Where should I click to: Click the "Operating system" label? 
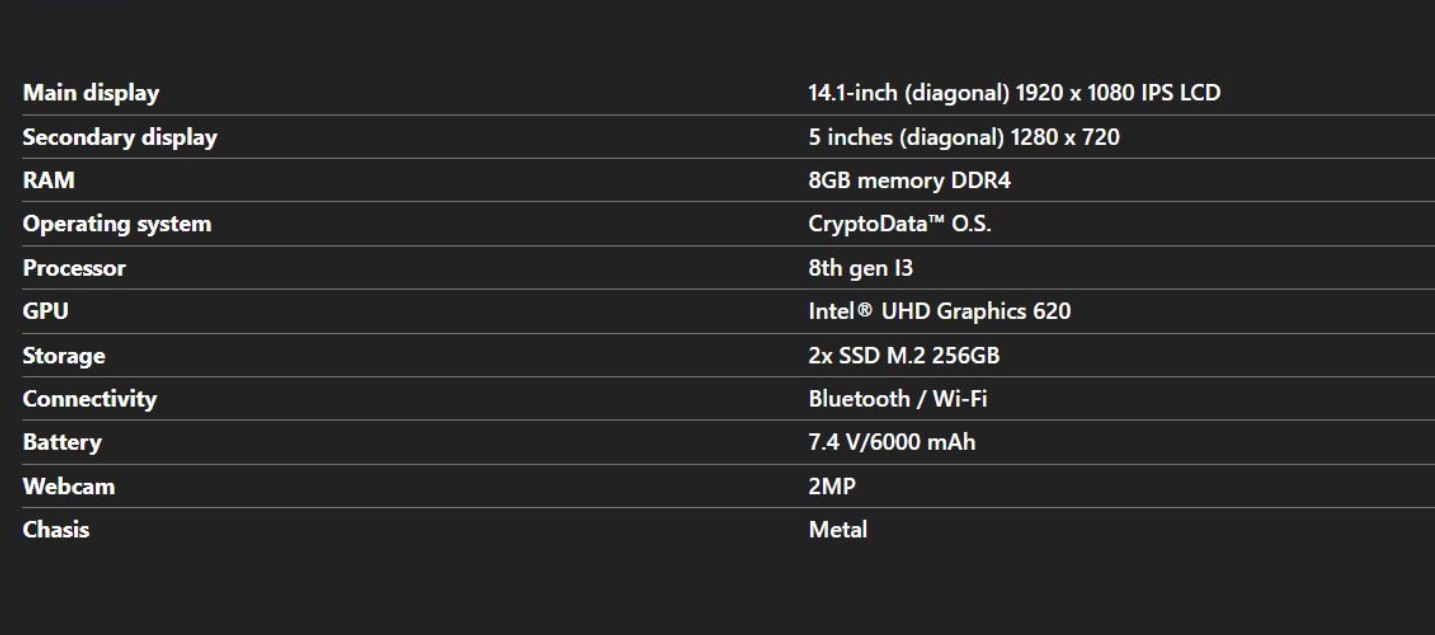click(117, 224)
